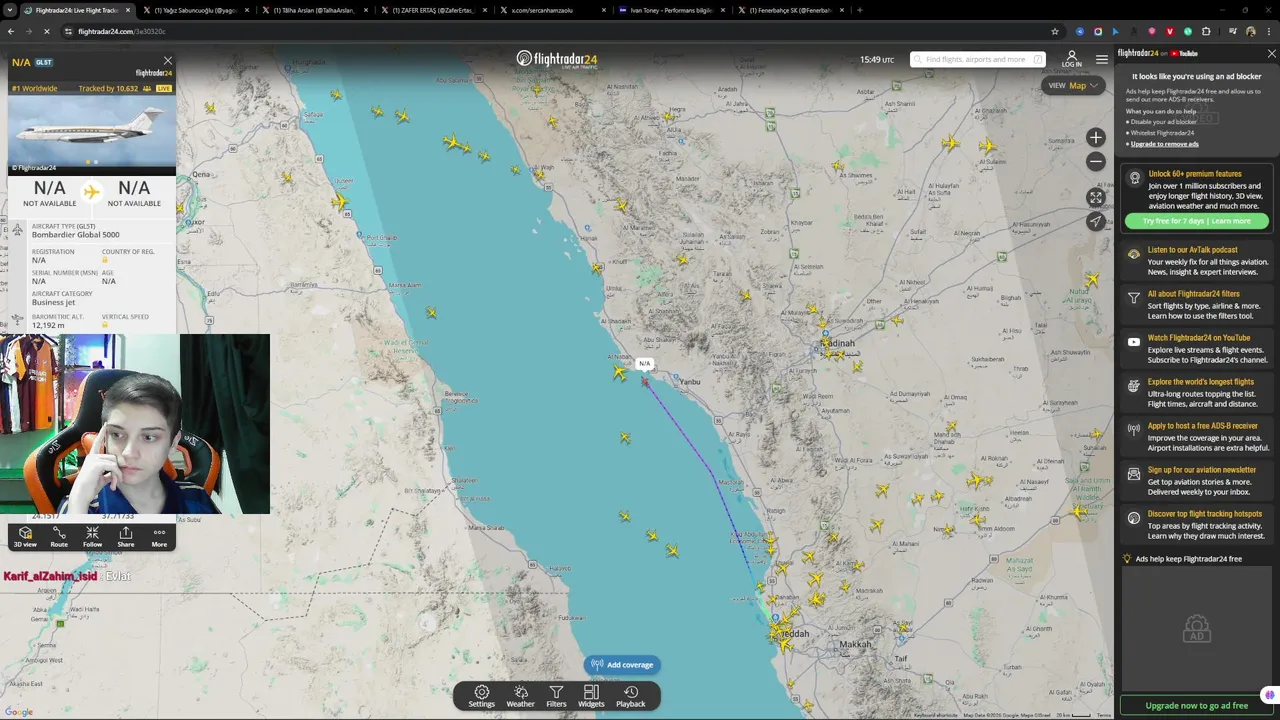Expand the VIEW Map dropdown
The width and height of the screenshot is (1280, 720).
pyautogui.click(x=1075, y=85)
